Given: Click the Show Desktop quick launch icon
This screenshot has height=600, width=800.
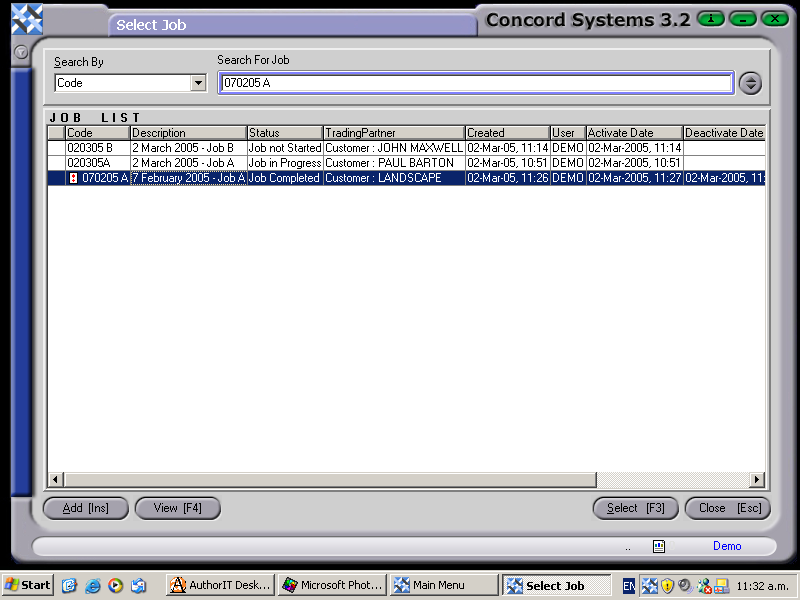Looking at the screenshot, I should [68, 584].
